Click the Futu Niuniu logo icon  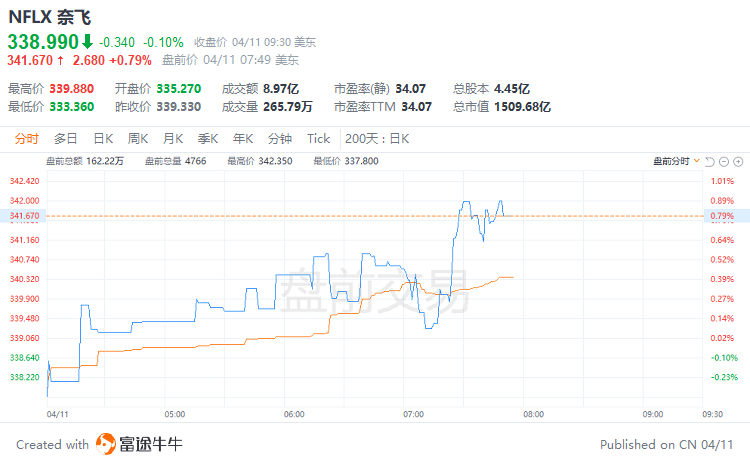(107, 444)
